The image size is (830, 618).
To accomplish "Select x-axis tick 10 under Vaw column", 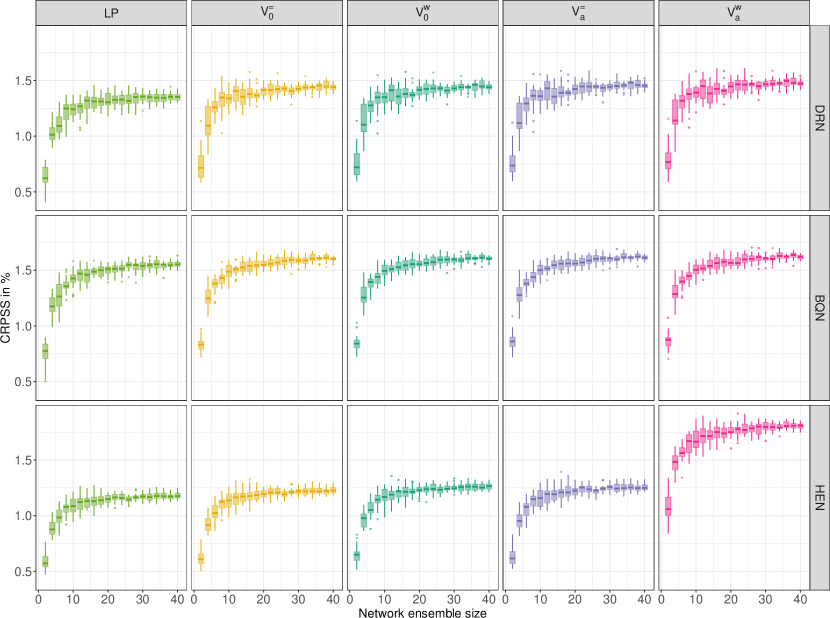I will [x=696, y=599].
